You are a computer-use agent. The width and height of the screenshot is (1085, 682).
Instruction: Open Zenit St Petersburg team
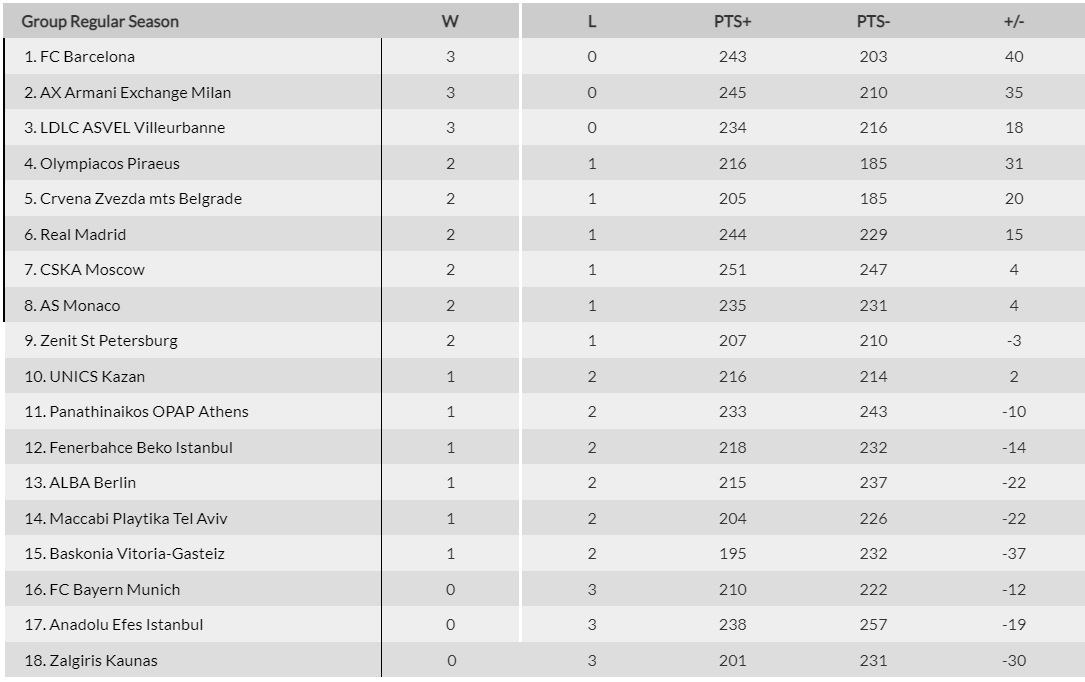click(x=108, y=341)
